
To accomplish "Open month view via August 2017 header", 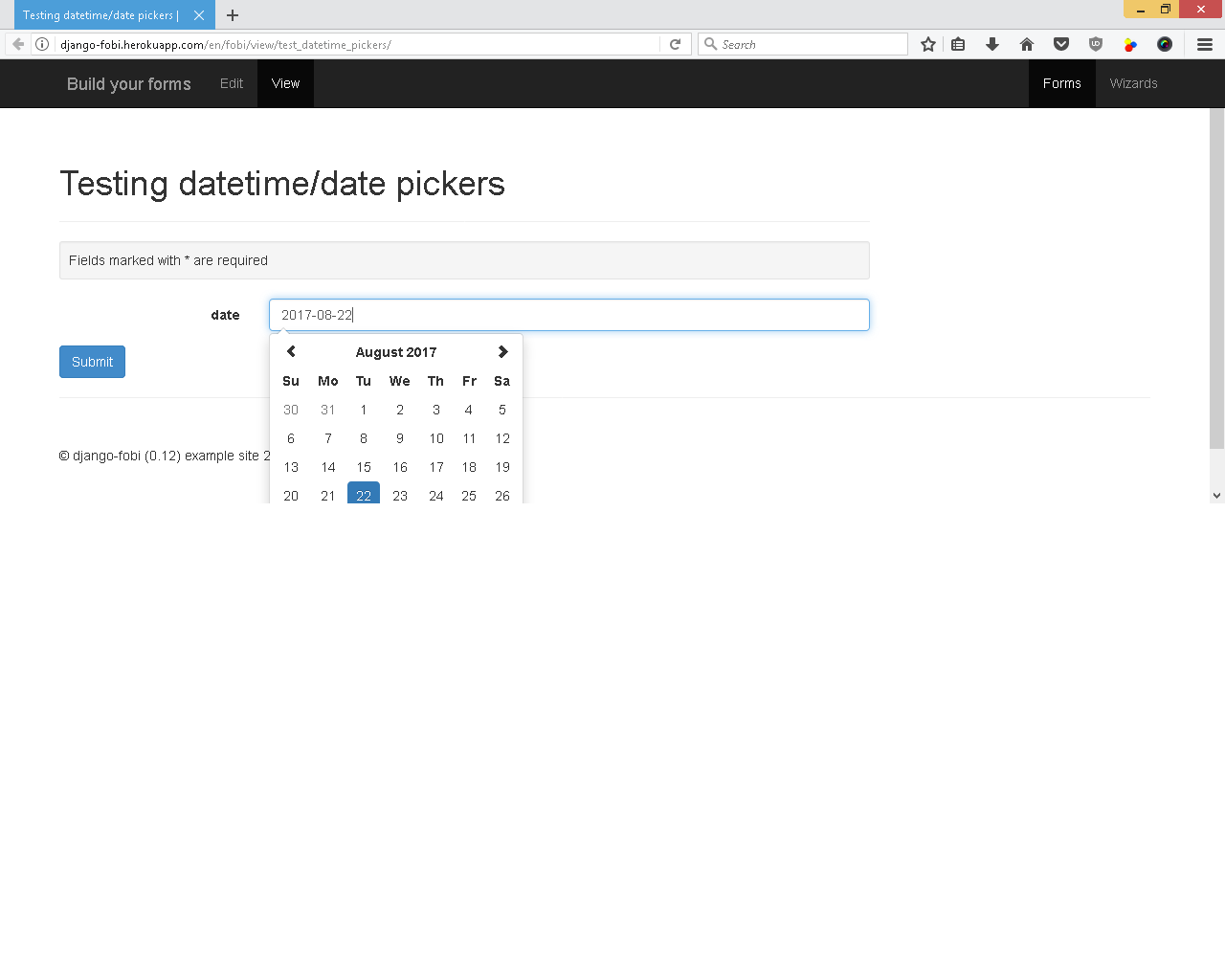I will (x=396, y=352).
